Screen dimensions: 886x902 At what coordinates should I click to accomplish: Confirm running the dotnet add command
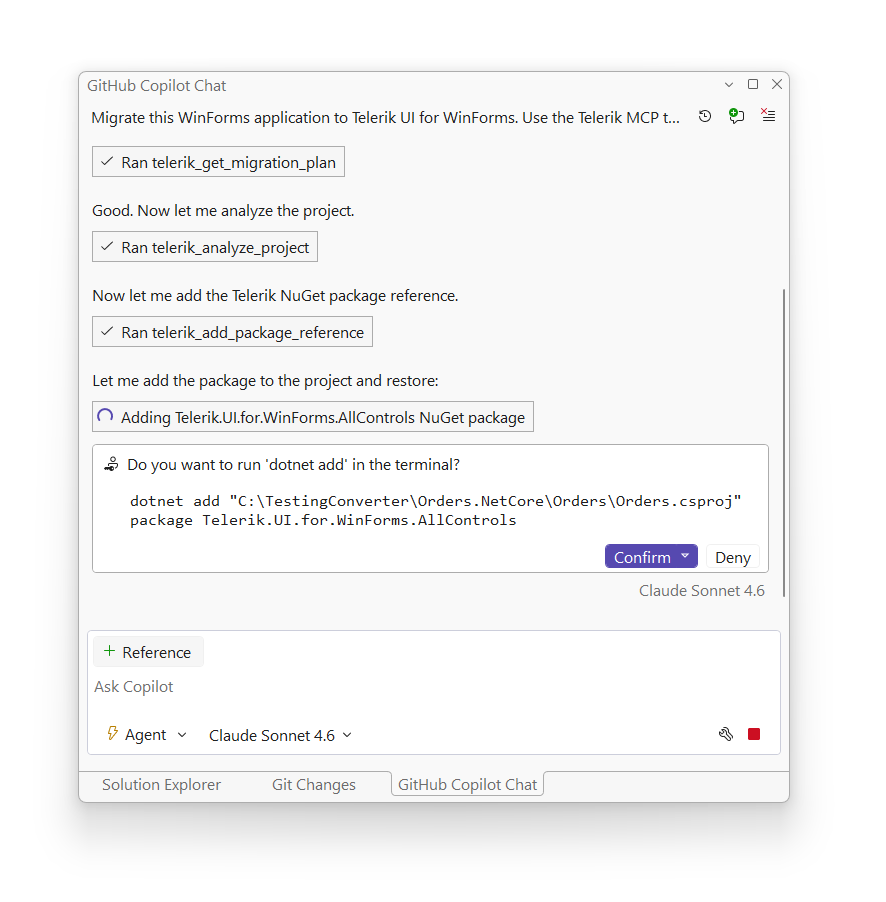pyautogui.click(x=642, y=557)
